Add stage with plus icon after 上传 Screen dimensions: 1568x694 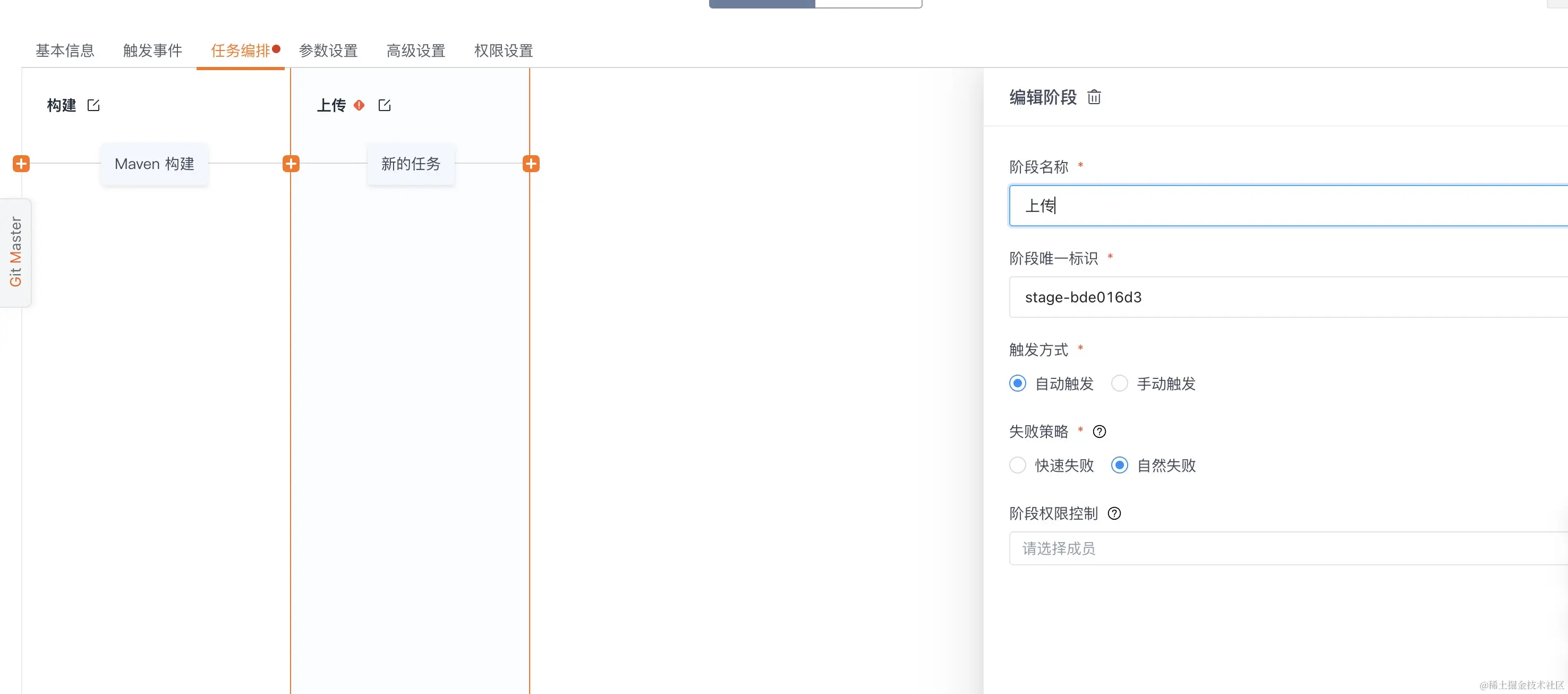[531, 164]
